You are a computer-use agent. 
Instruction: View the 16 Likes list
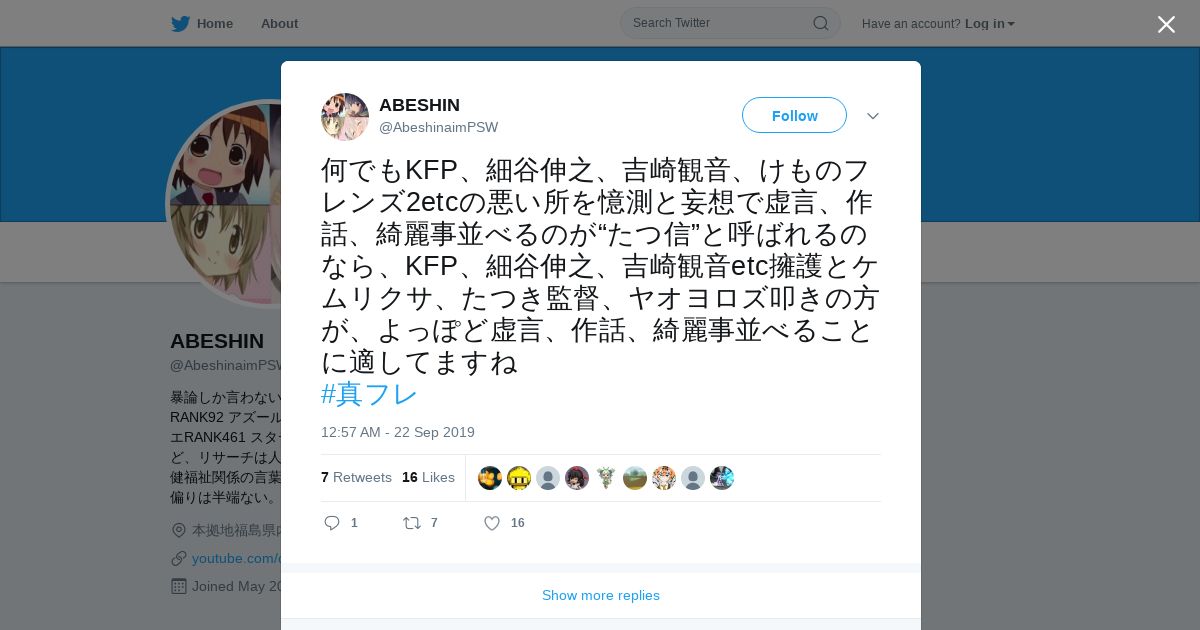(x=428, y=478)
